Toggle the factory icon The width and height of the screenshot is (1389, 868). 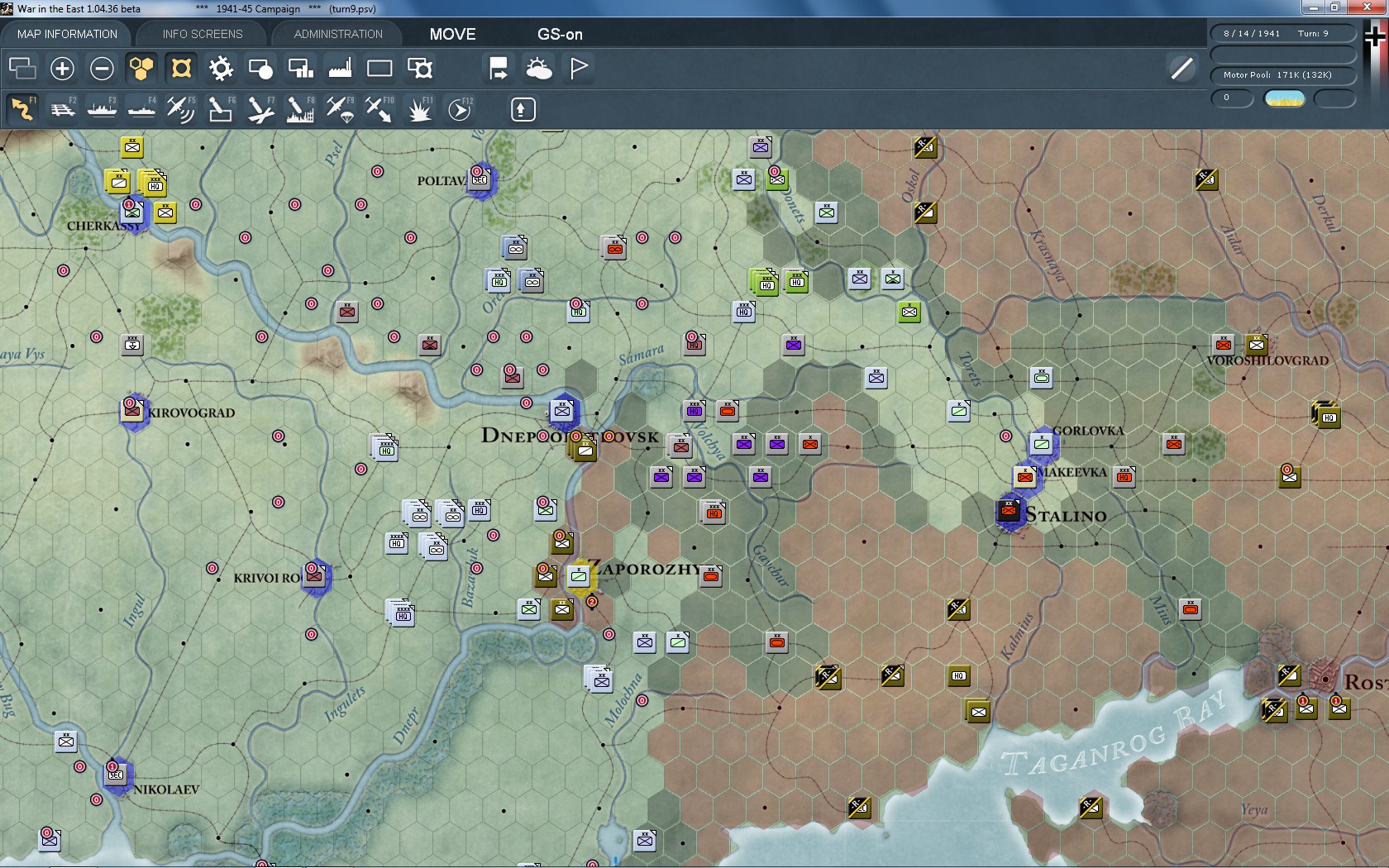pos(340,68)
